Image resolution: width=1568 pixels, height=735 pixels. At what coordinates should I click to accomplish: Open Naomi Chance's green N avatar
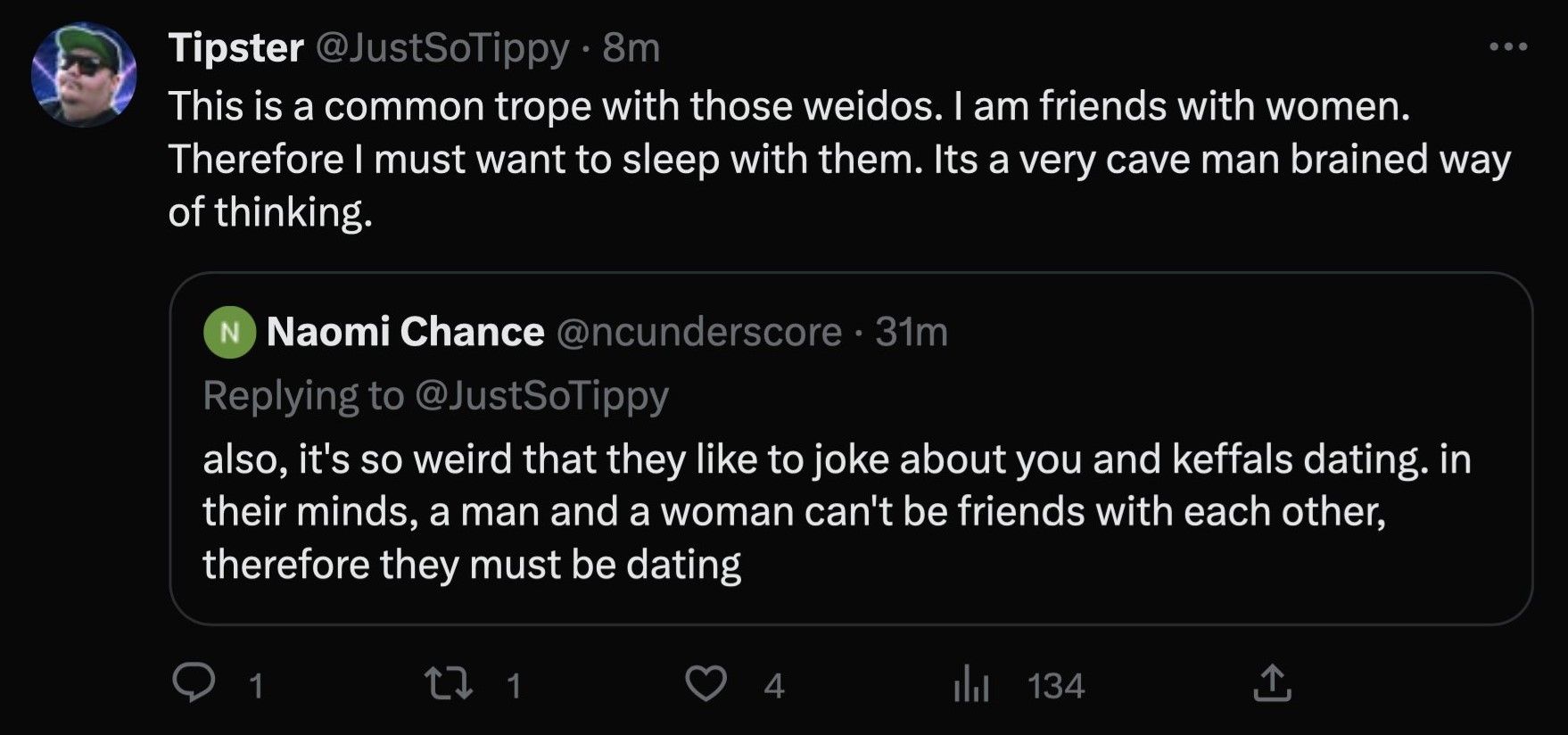pos(230,332)
